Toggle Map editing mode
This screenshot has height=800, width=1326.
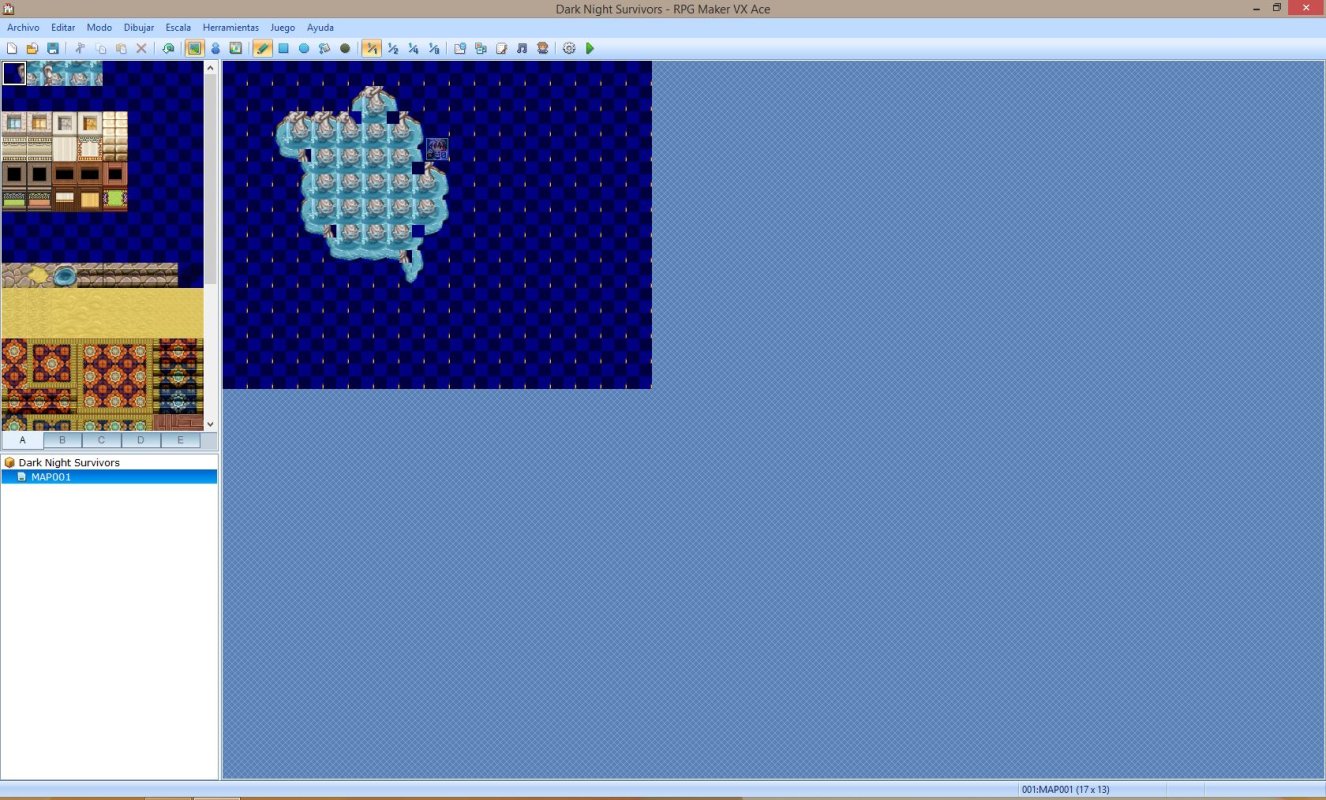coord(194,48)
